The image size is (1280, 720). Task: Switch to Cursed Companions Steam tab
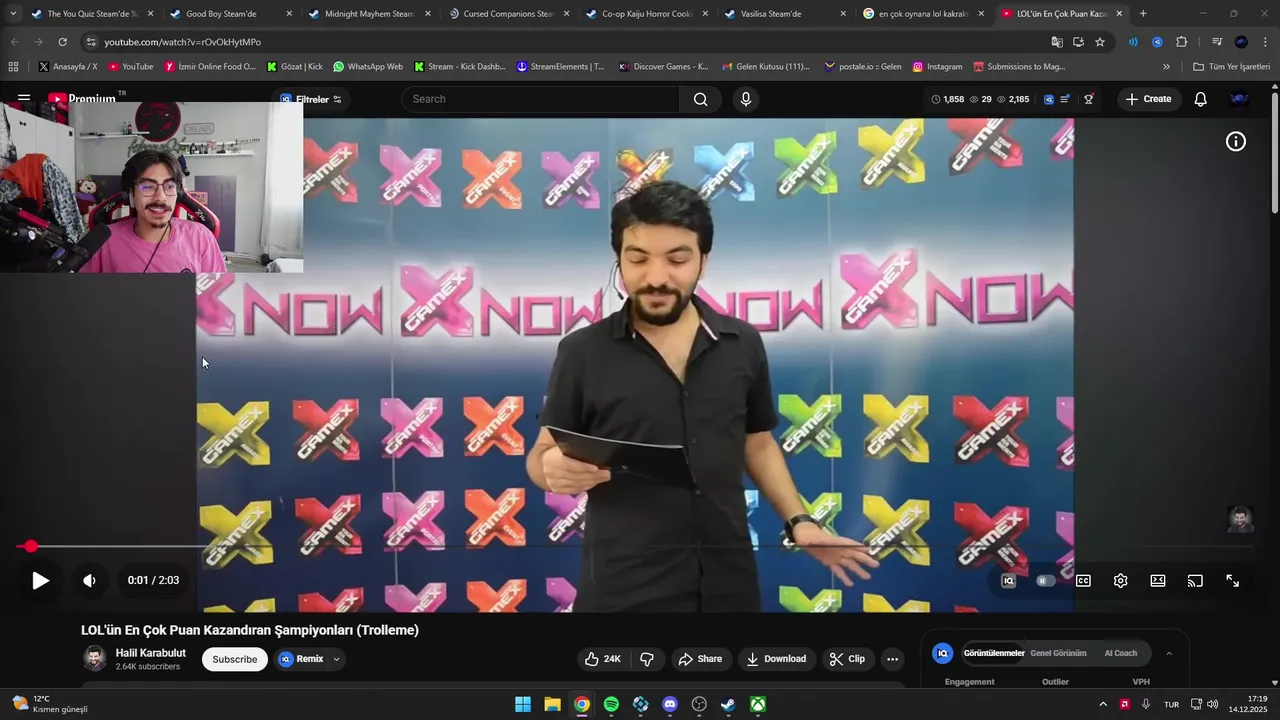pyautogui.click(x=507, y=14)
